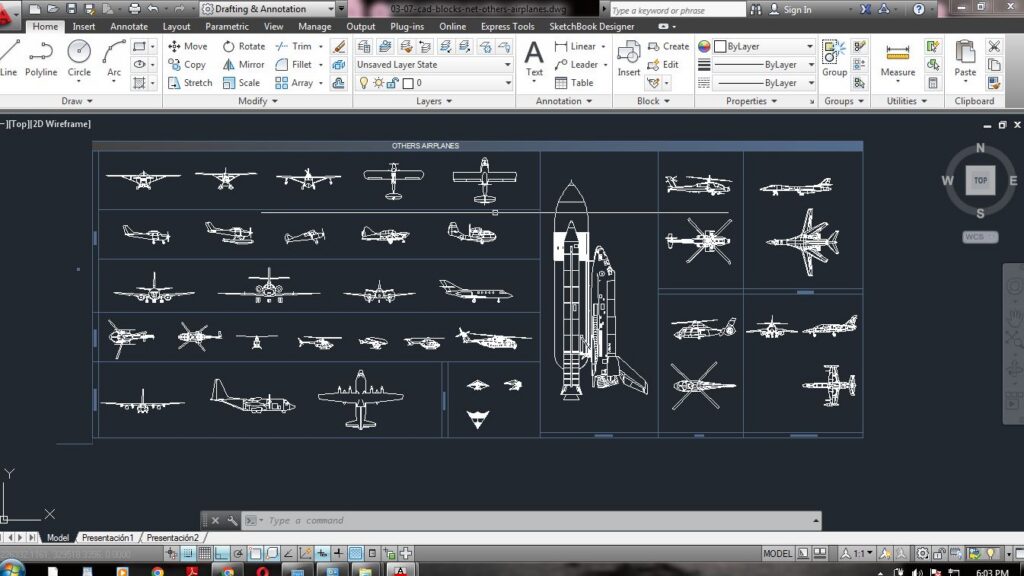Click the Paste clipboard icon
1024x576 pixels.
coord(965,58)
